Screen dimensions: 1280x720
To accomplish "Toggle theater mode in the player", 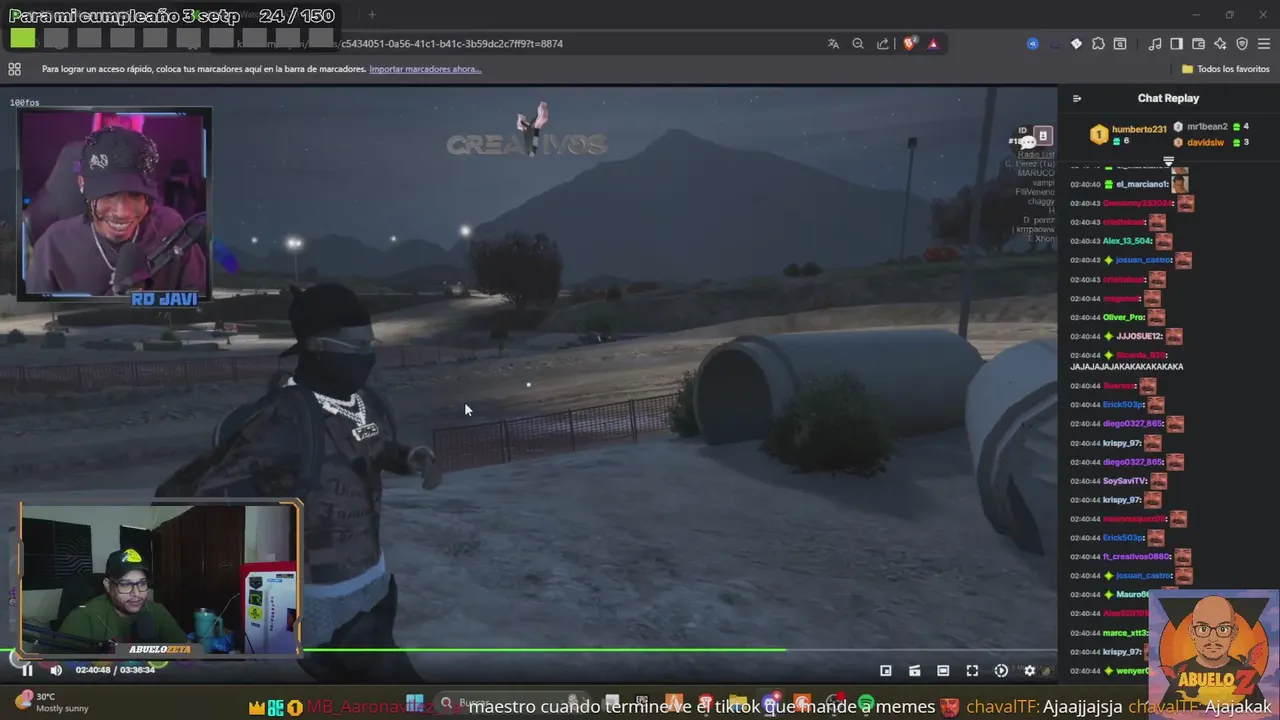I will pyautogui.click(x=943, y=671).
